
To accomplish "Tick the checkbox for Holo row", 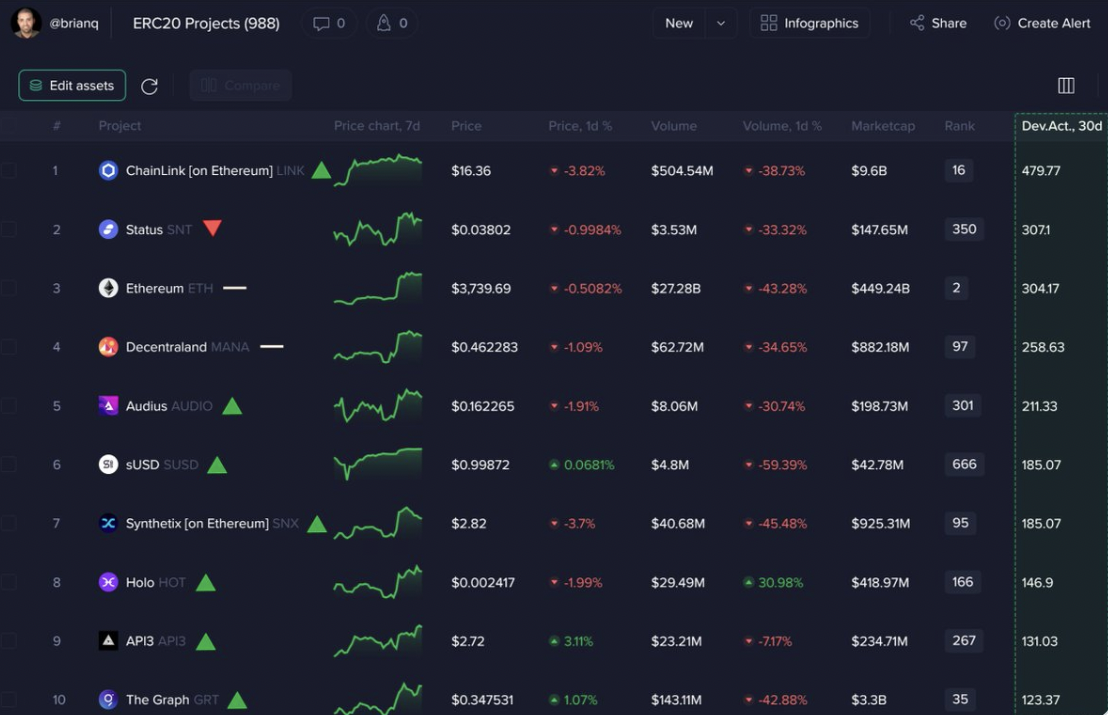I will click(x=8, y=582).
